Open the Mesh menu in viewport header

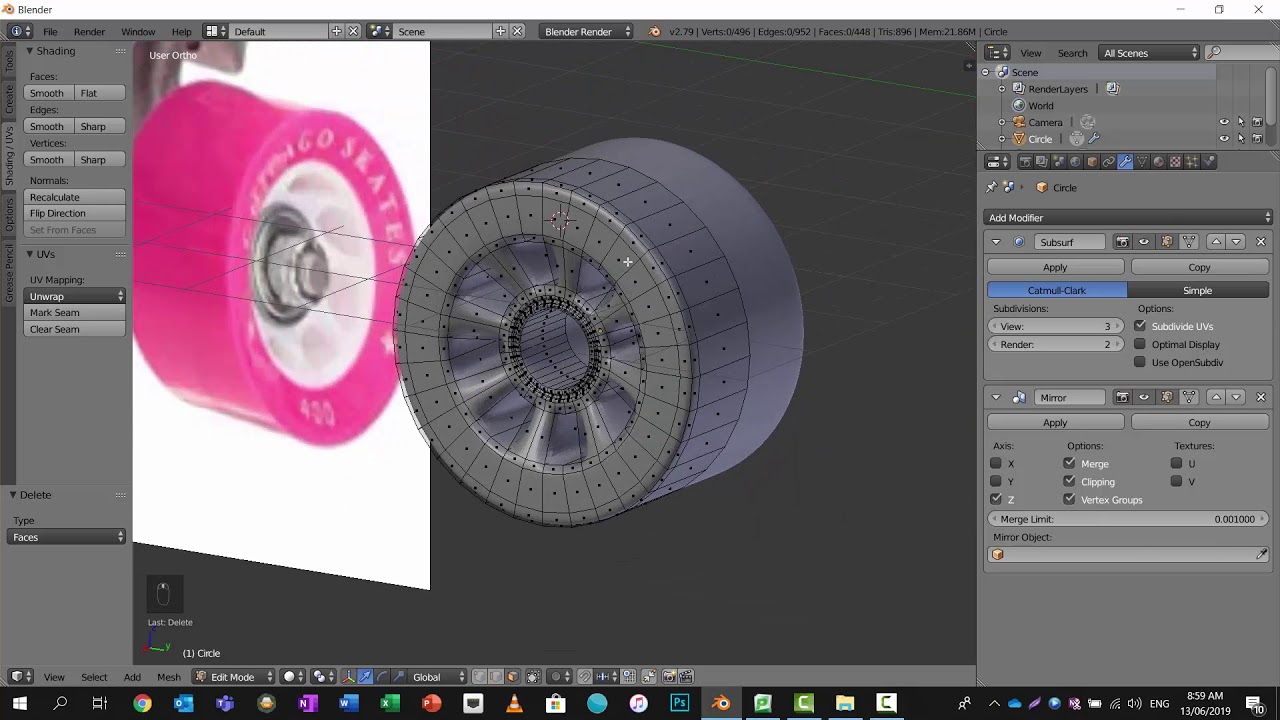pos(169,677)
